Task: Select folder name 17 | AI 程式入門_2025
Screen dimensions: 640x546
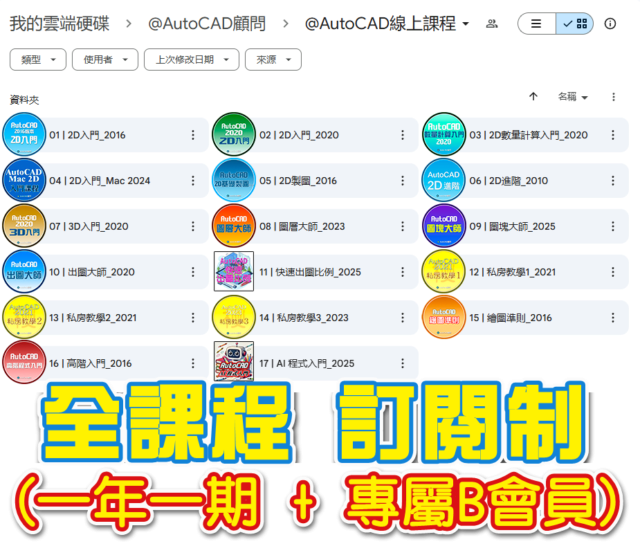Action: pos(307,364)
